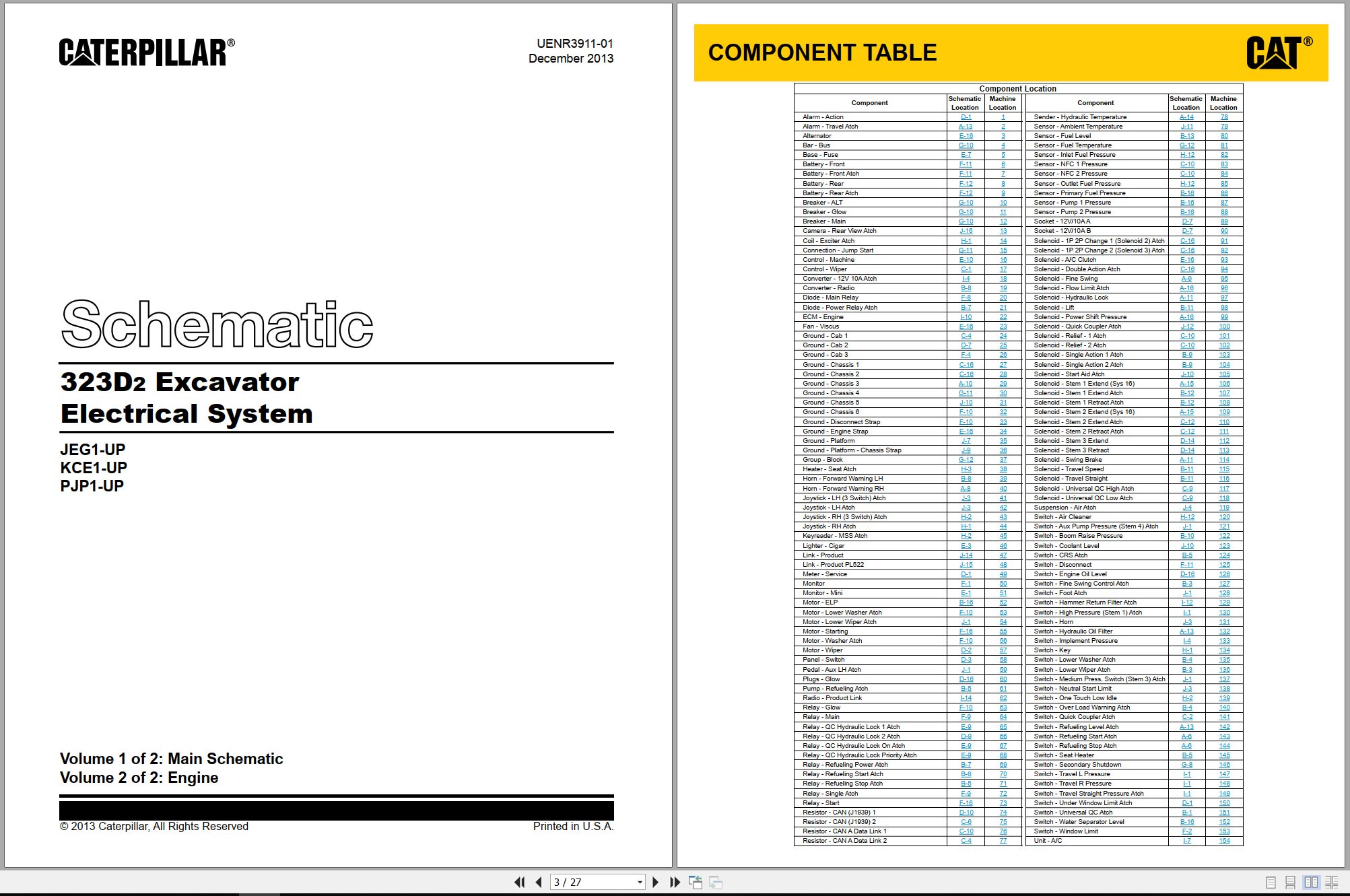The width and height of the screenshot is (1350, 896).
Task: Open schematic link for Switch - Disconnect
Action: click(1186, 565)
